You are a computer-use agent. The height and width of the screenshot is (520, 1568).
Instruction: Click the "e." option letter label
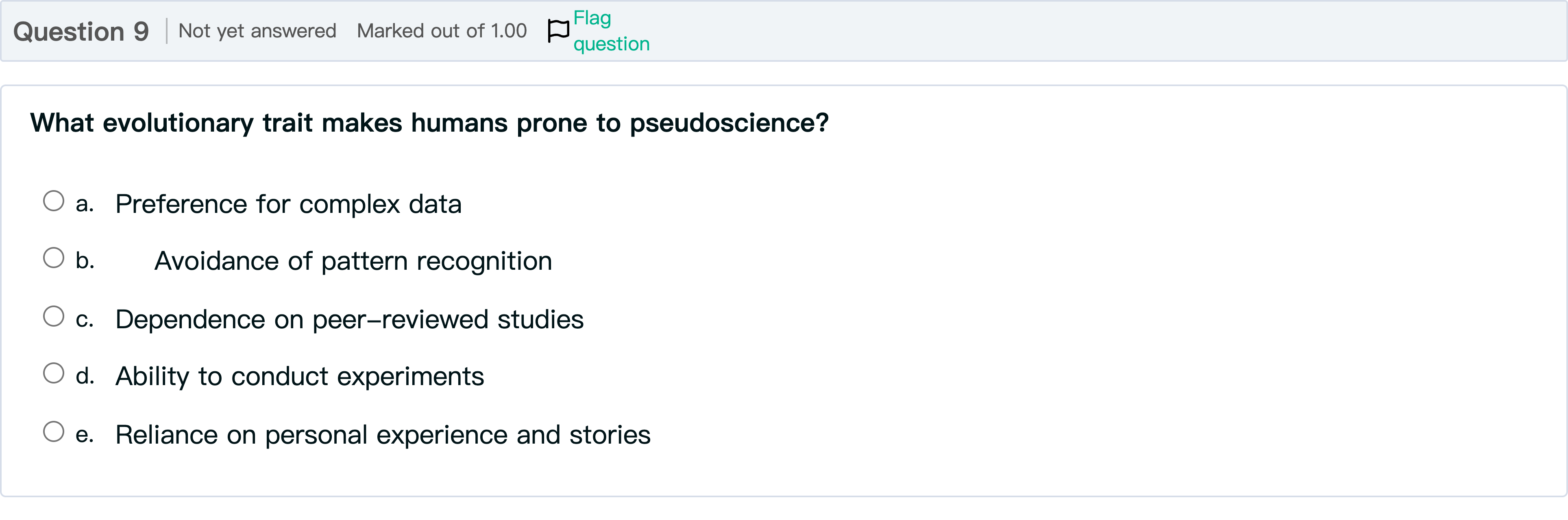pos(85,435)
